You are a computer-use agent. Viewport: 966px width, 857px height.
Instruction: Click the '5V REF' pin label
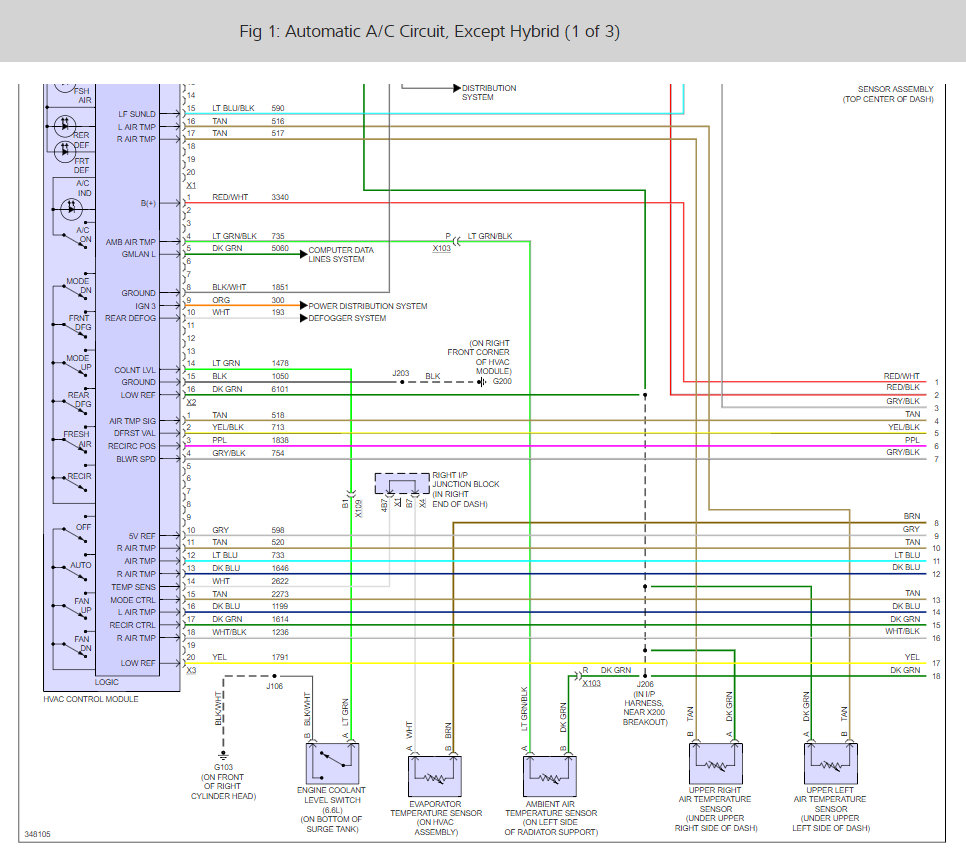142,536
